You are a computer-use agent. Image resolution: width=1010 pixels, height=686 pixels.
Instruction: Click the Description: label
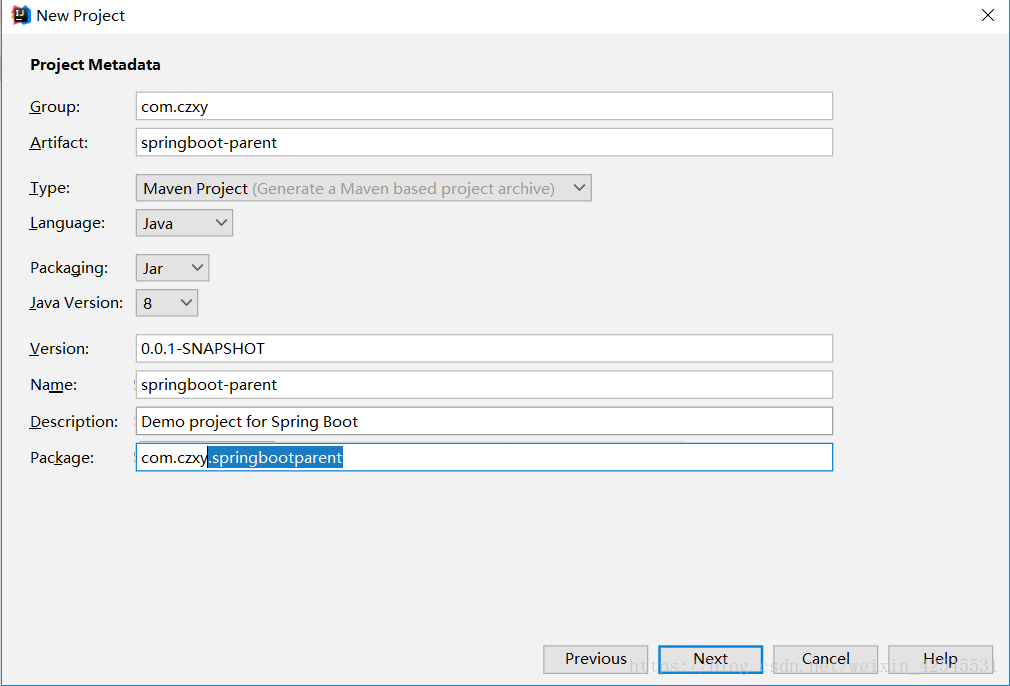73,422
